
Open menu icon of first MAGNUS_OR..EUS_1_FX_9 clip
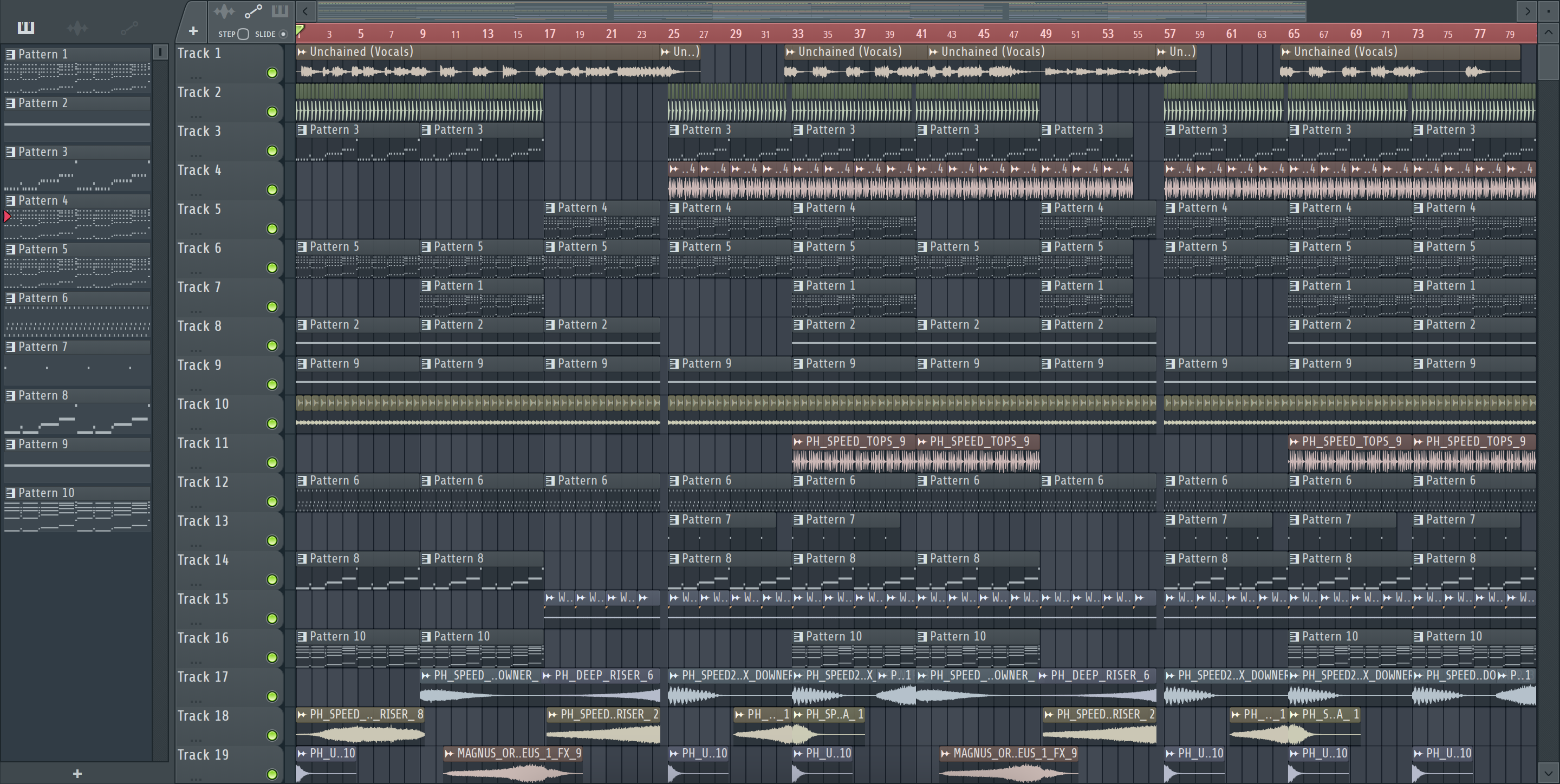[x=450, y=754]
